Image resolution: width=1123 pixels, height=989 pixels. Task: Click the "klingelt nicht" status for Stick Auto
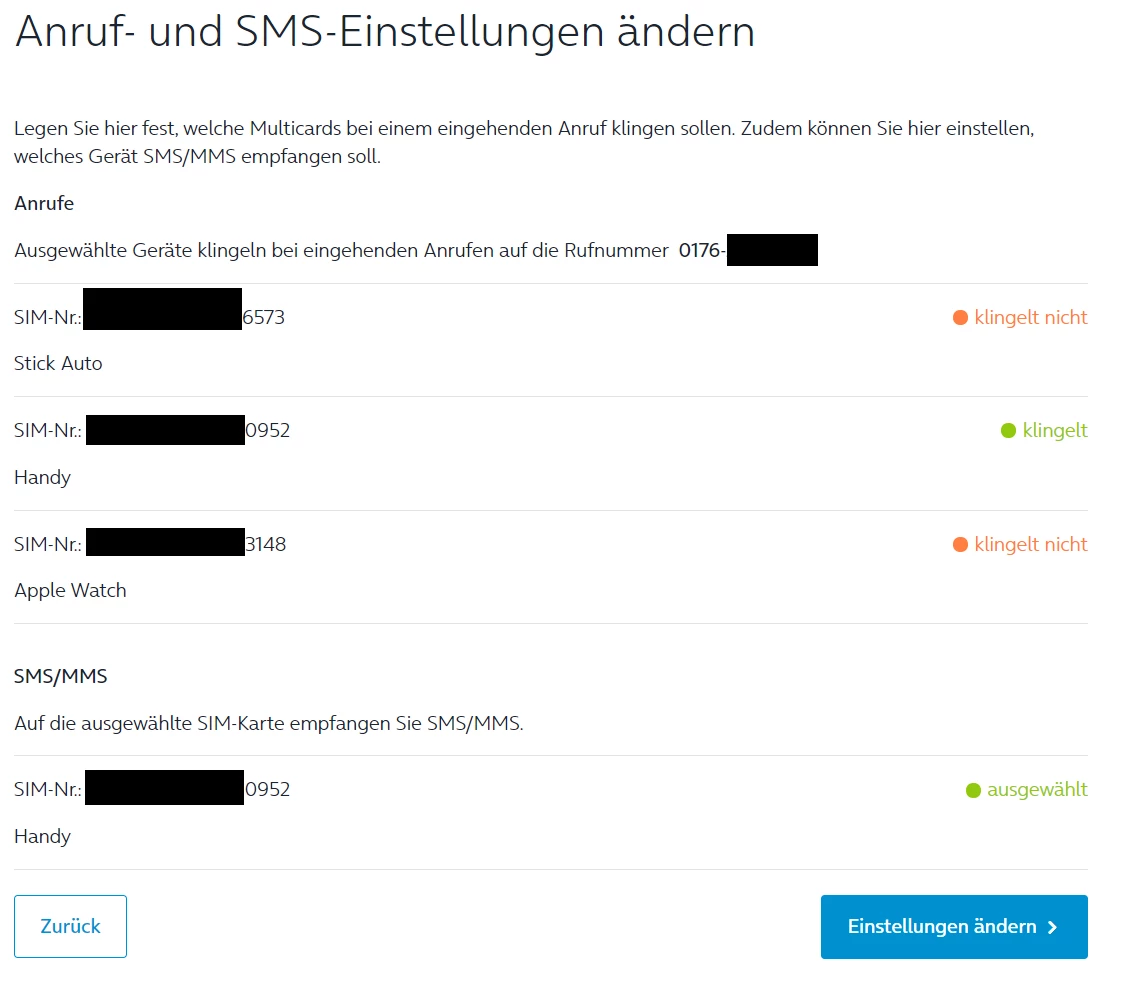click(x=1030, y=318)
